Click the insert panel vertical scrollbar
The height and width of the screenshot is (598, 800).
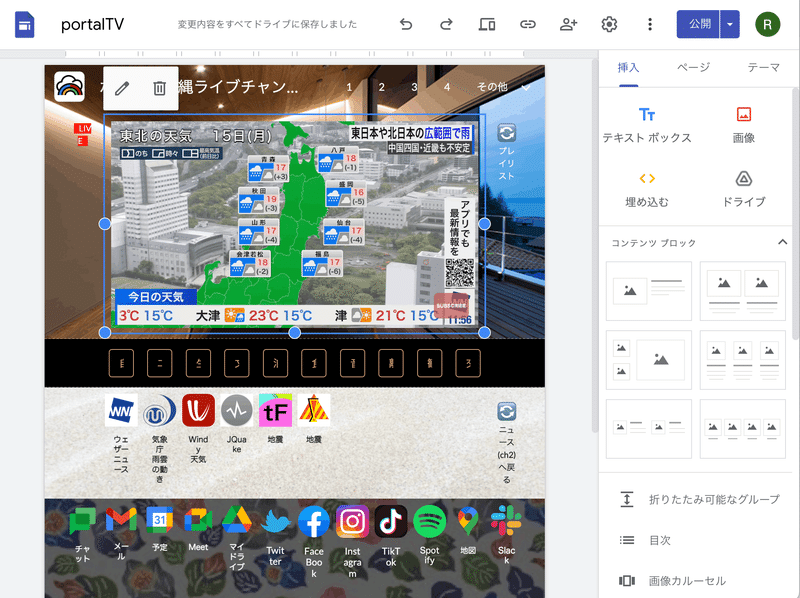point(795,214)
